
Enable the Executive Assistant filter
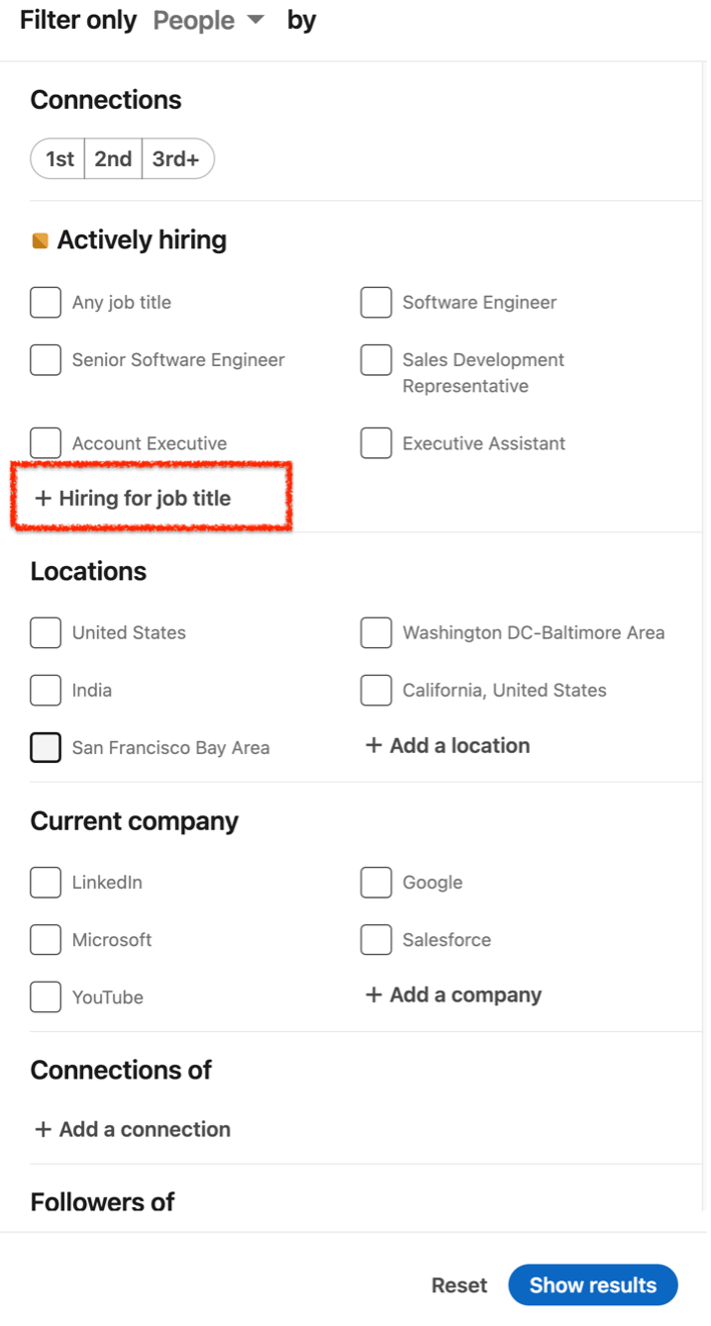375,443
